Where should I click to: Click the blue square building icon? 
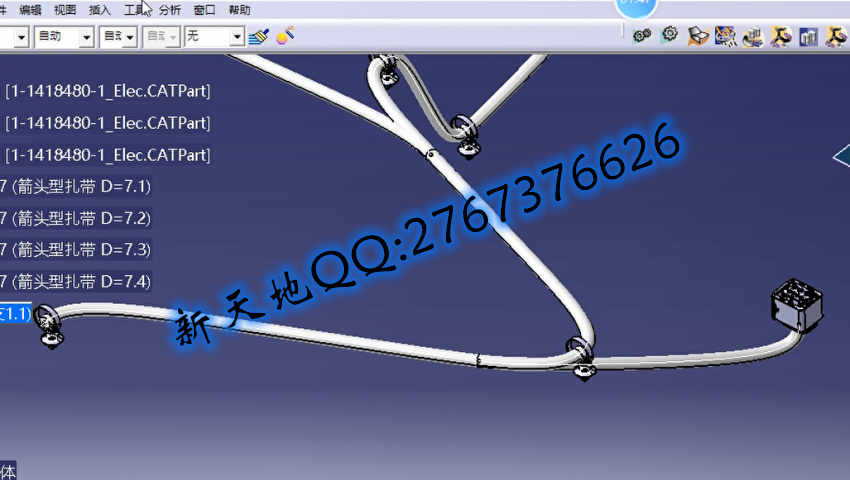[x=808, y=37]
